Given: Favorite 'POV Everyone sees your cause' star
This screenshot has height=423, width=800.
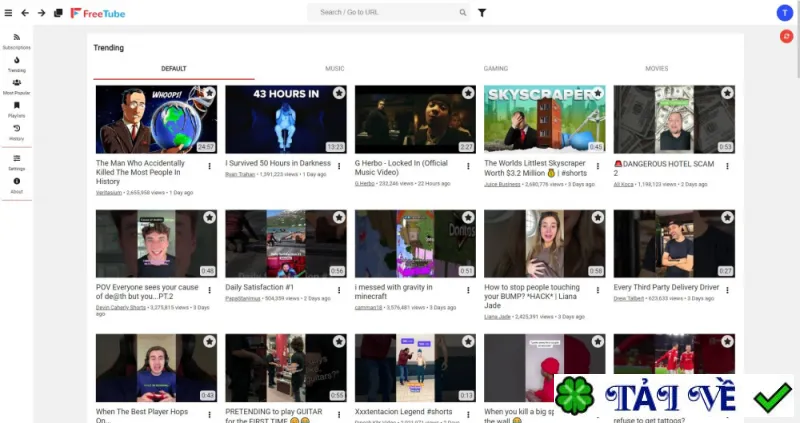Looking at the screenshot, I should tap(210, 217).
